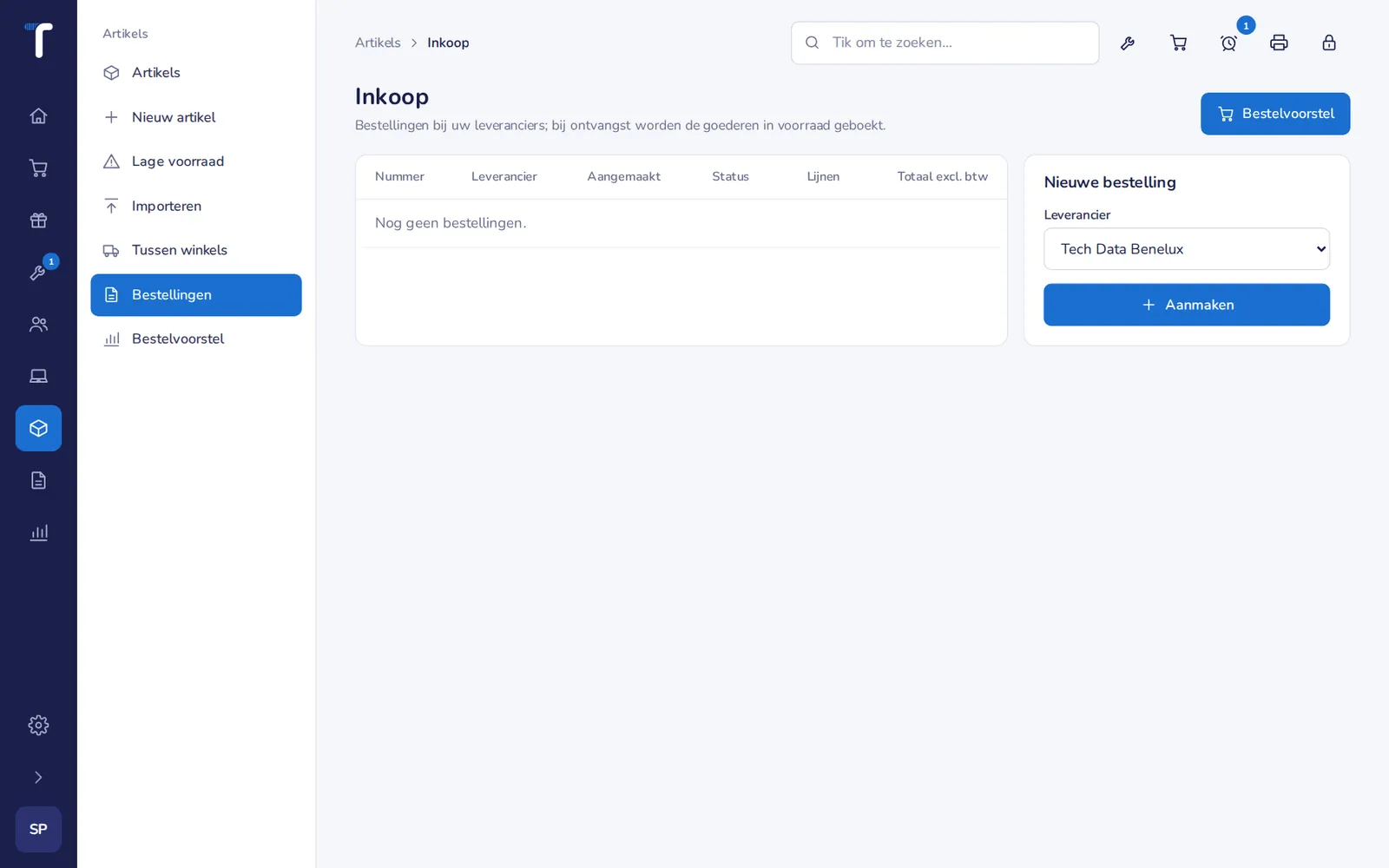This screenshot has height=868, width=1389.
Task: Click the app logo at top left
Action: pos(38,40)
